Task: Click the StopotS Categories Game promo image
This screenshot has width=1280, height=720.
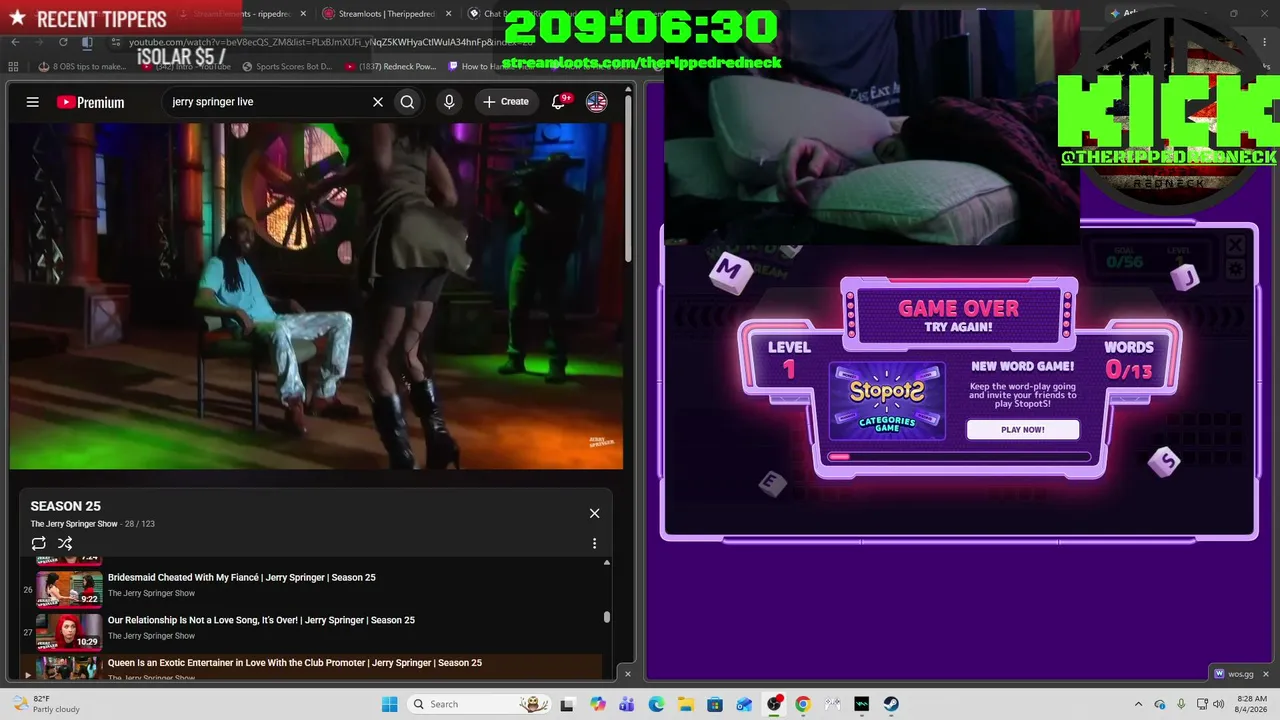Action: (x=887, y=400)
